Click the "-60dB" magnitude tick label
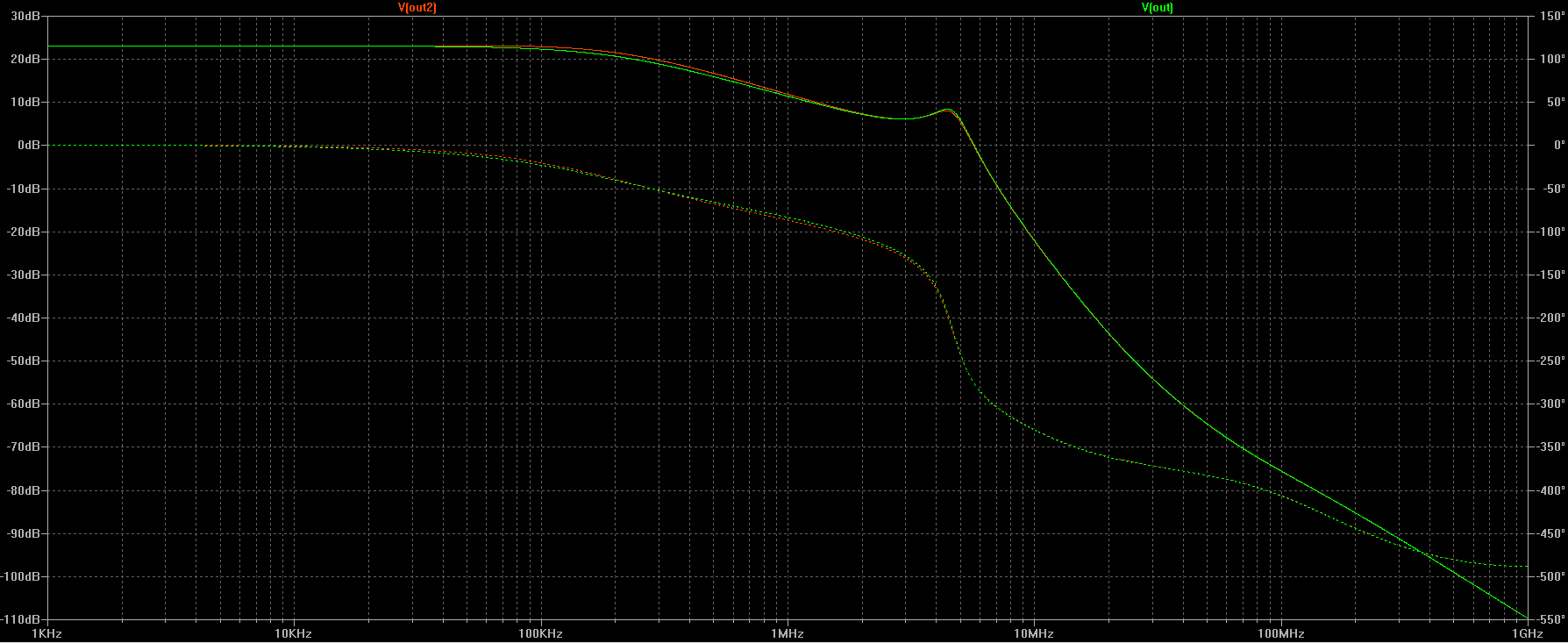Screen dimensions: 1568x643 pyautogui.click(x=24, y=404)
